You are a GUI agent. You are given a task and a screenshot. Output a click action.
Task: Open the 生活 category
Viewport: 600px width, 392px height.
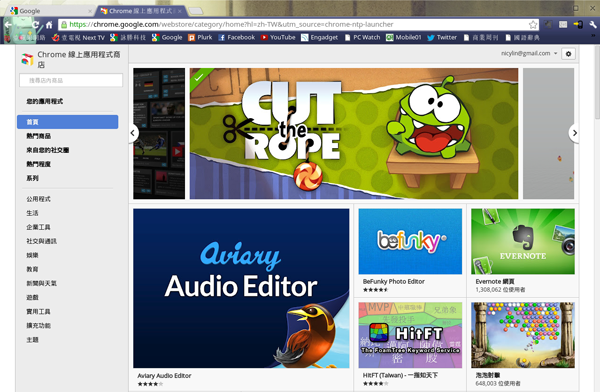coord(32,213)
